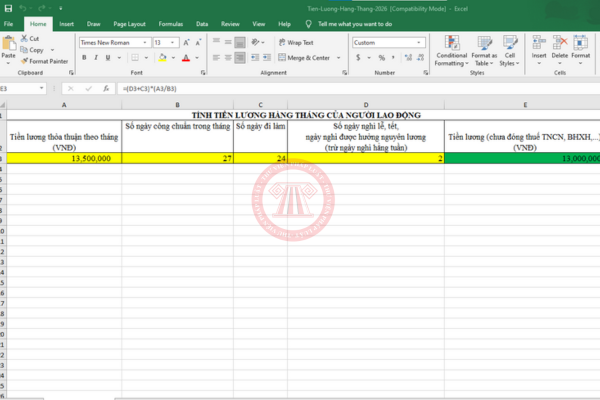Align text to bottom of cell
This screenshot has width=600, height=400.
point(240,42)
